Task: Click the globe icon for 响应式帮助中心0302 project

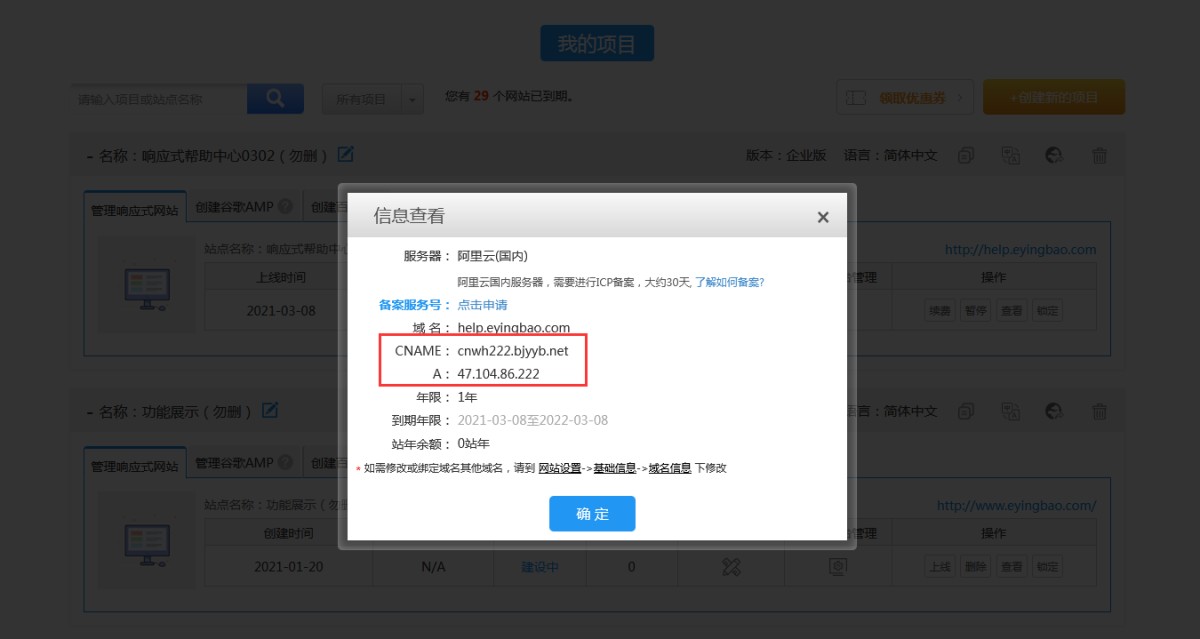Action: pos(1054,156)
